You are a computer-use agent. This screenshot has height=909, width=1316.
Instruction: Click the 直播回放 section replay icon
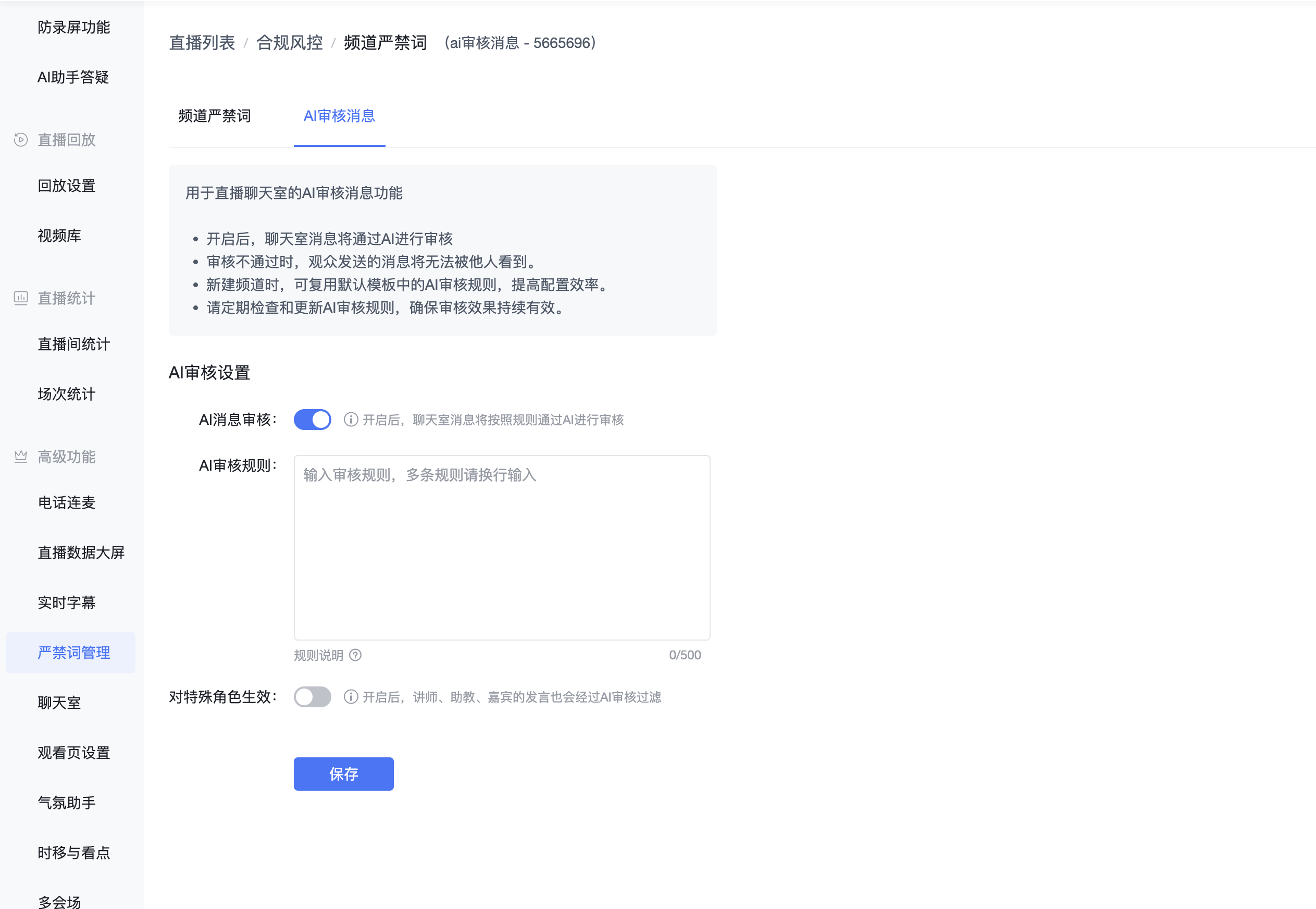point(21,140)
